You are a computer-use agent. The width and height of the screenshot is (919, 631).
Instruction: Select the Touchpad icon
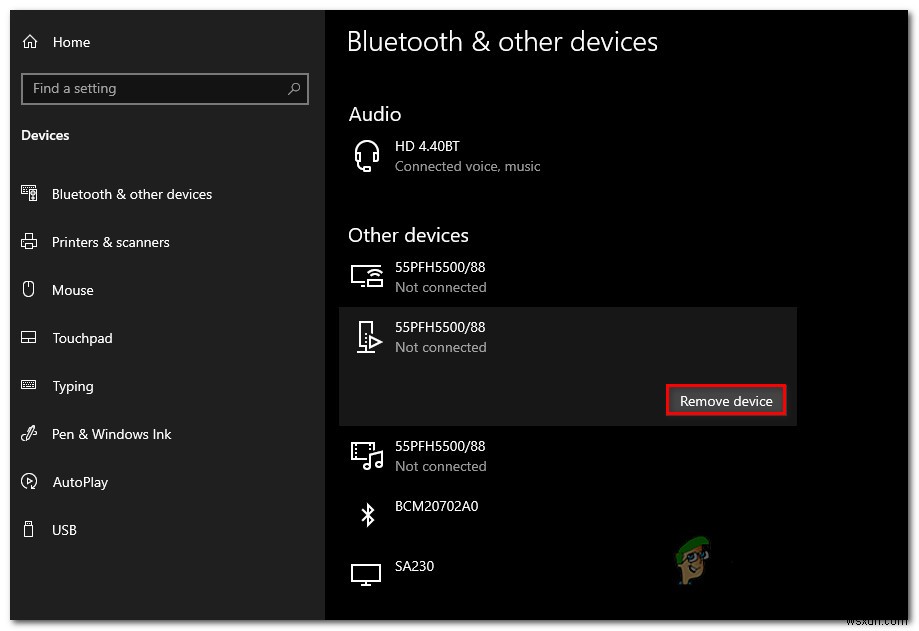(28, 338)
